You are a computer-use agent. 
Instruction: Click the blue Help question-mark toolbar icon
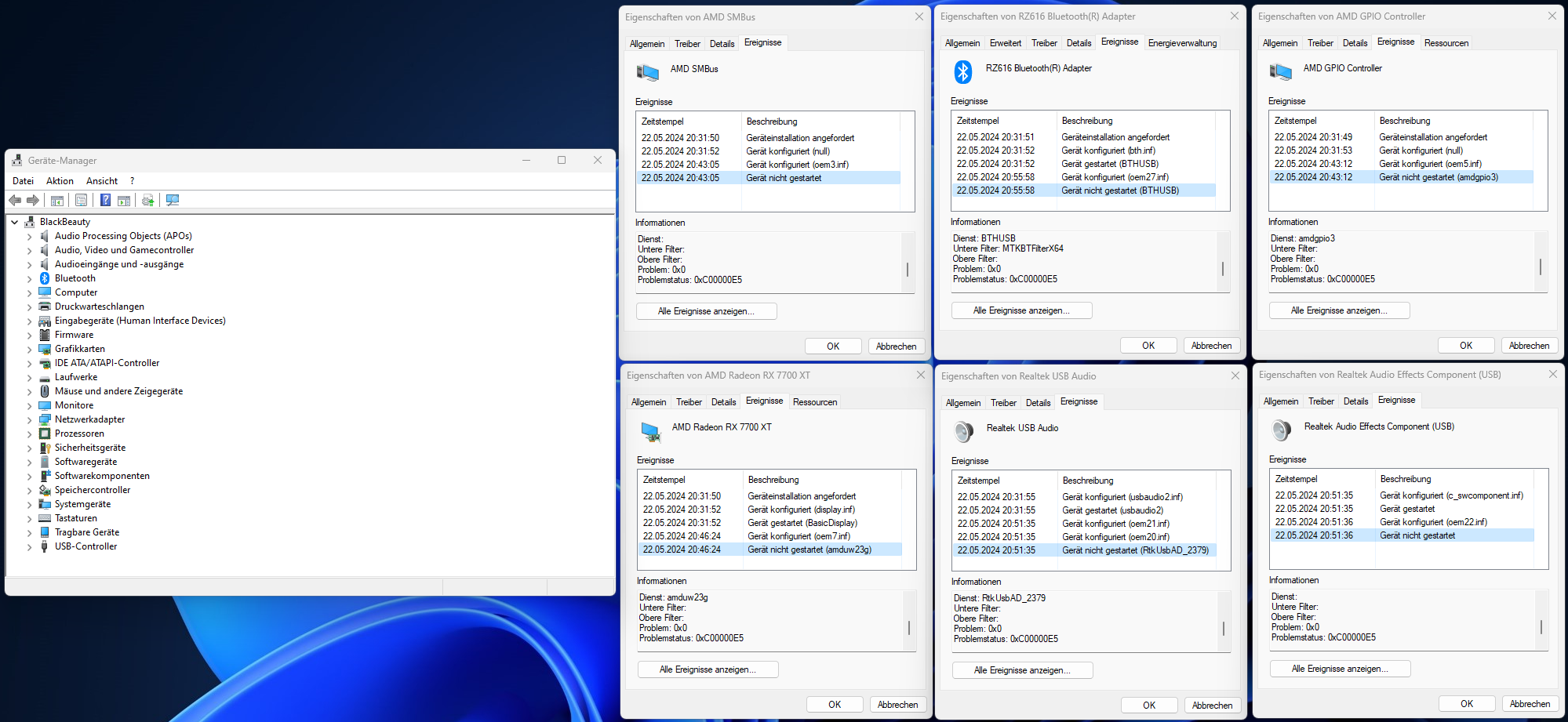(105, 201)
